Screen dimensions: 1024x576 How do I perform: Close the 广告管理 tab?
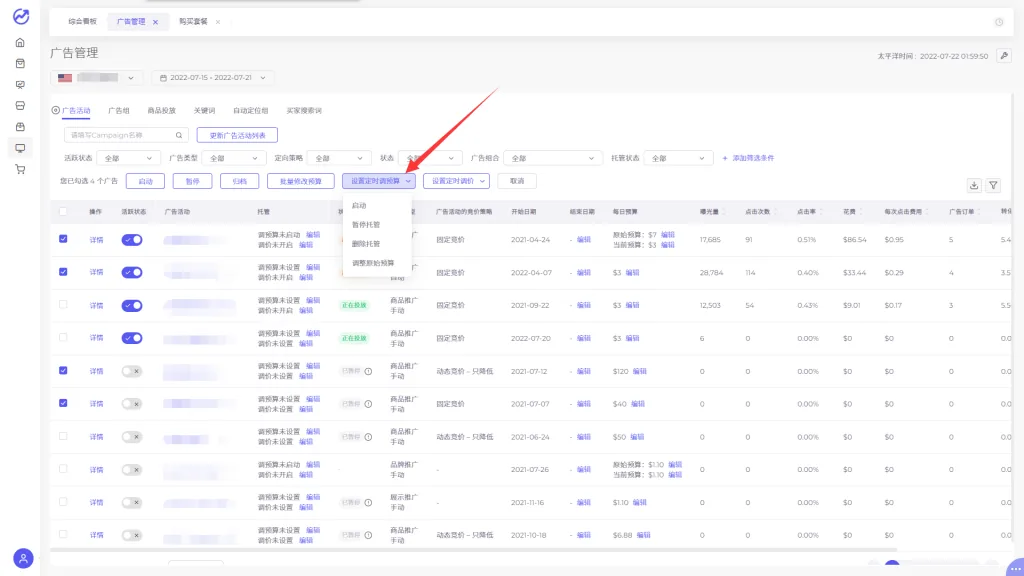(155, 22)
